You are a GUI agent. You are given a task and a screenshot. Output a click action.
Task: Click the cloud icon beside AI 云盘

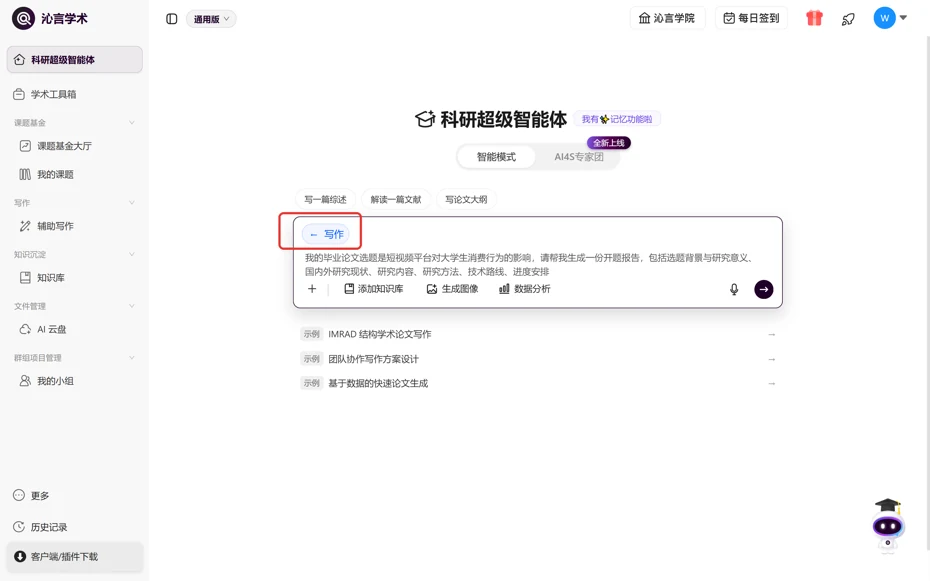[25, 329]
